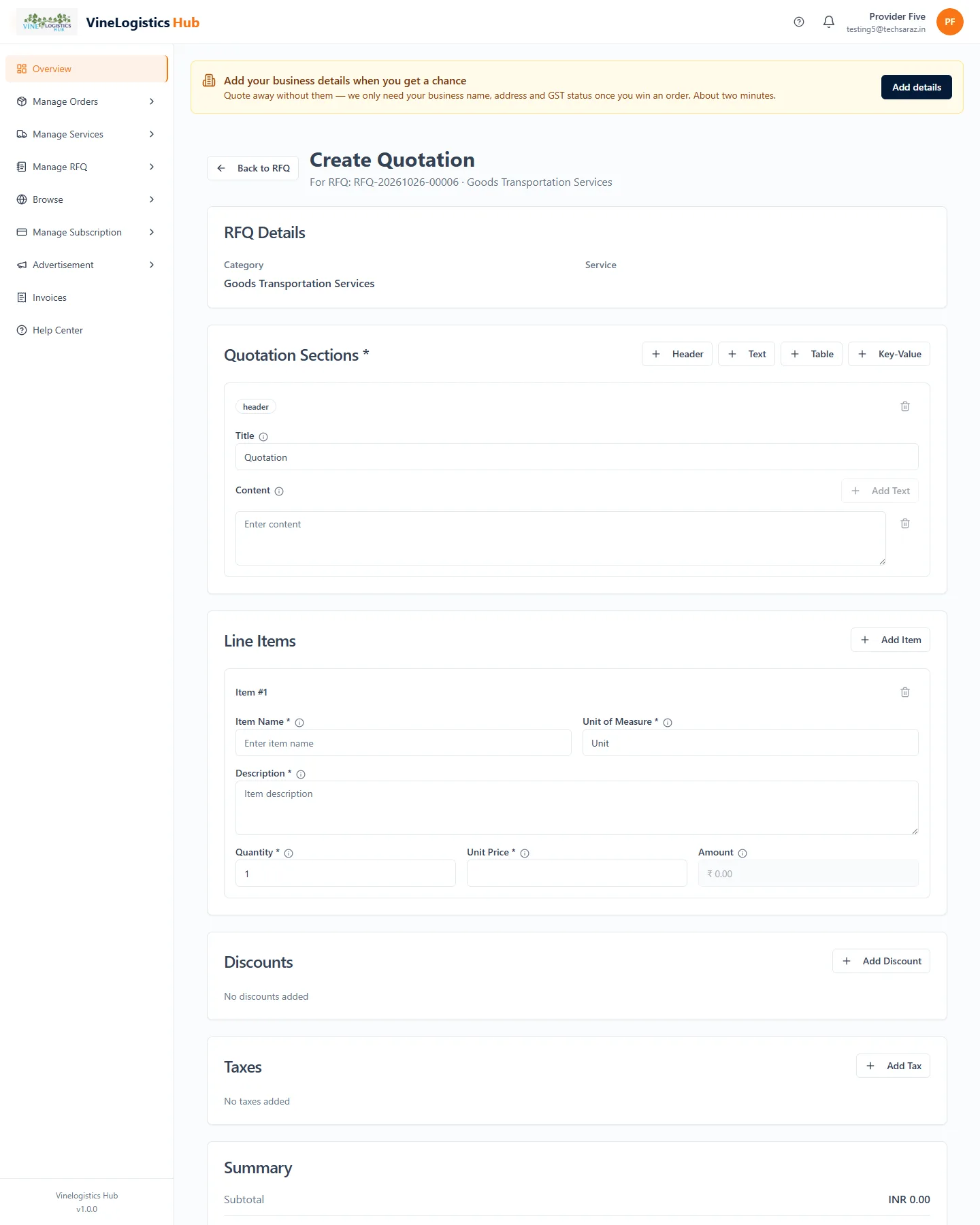The width and height of the screenshot is (980, 1225).
Task: Click the Overview dashboard icon
Action: pyautogui.click(x=22, y=69)
